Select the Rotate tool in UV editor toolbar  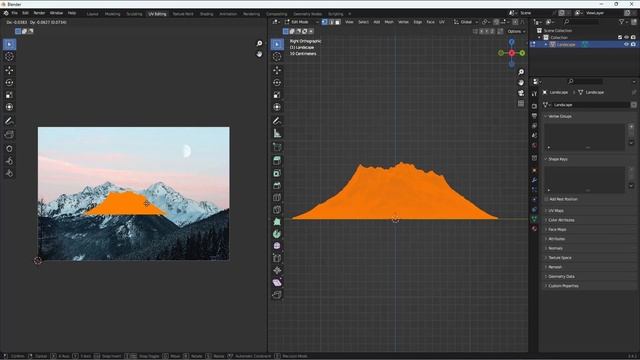(9, 82)
